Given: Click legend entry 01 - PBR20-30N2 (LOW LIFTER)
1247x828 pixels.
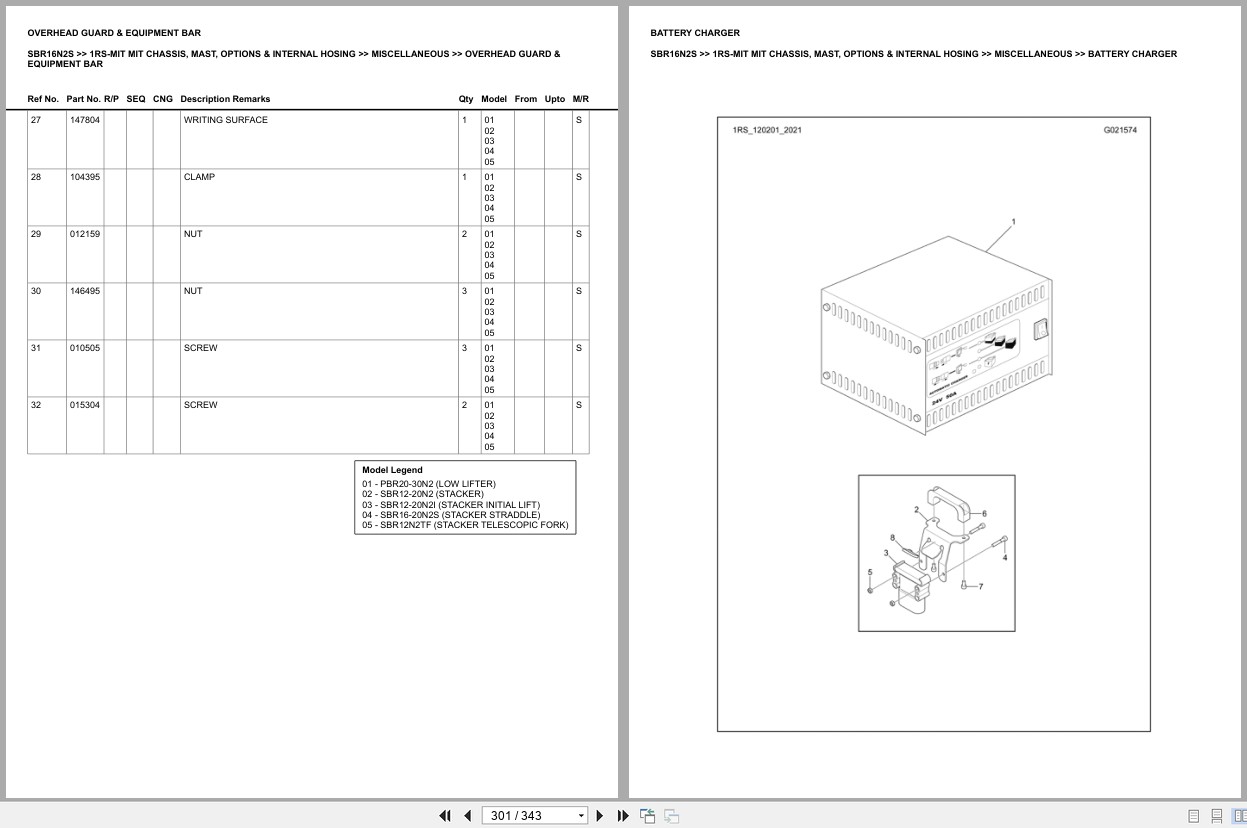Looking at the screenshot, I should (429, 484).
